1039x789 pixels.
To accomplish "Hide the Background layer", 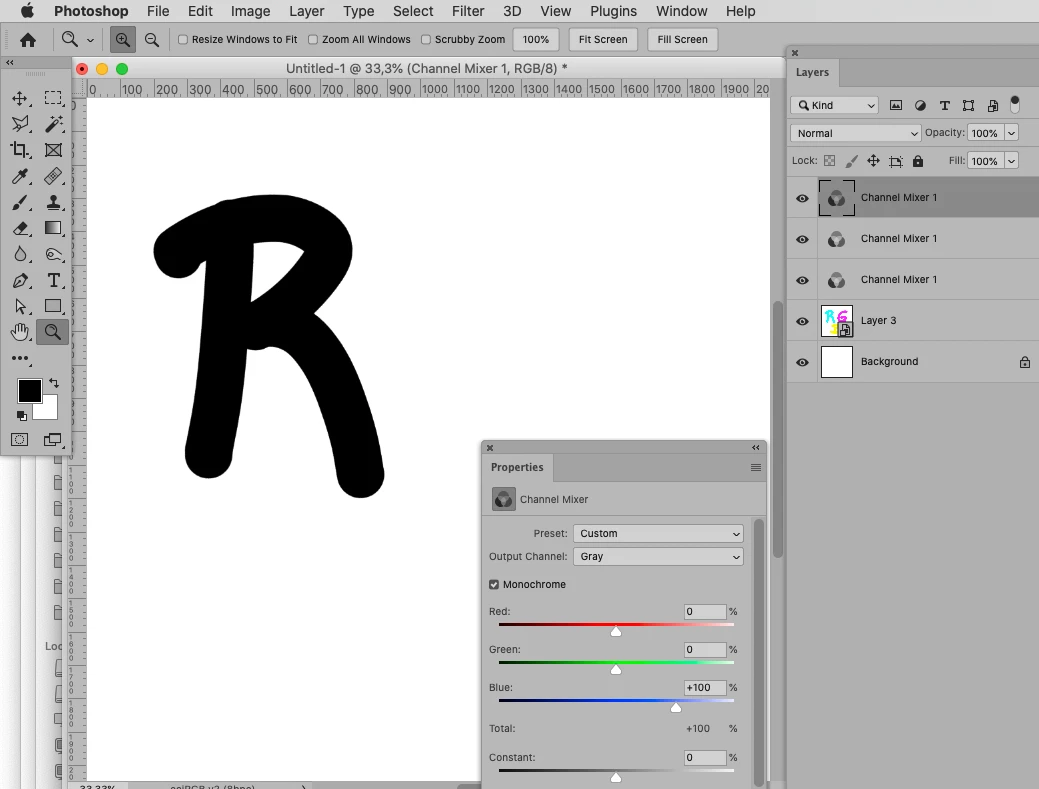I will 802,362.
